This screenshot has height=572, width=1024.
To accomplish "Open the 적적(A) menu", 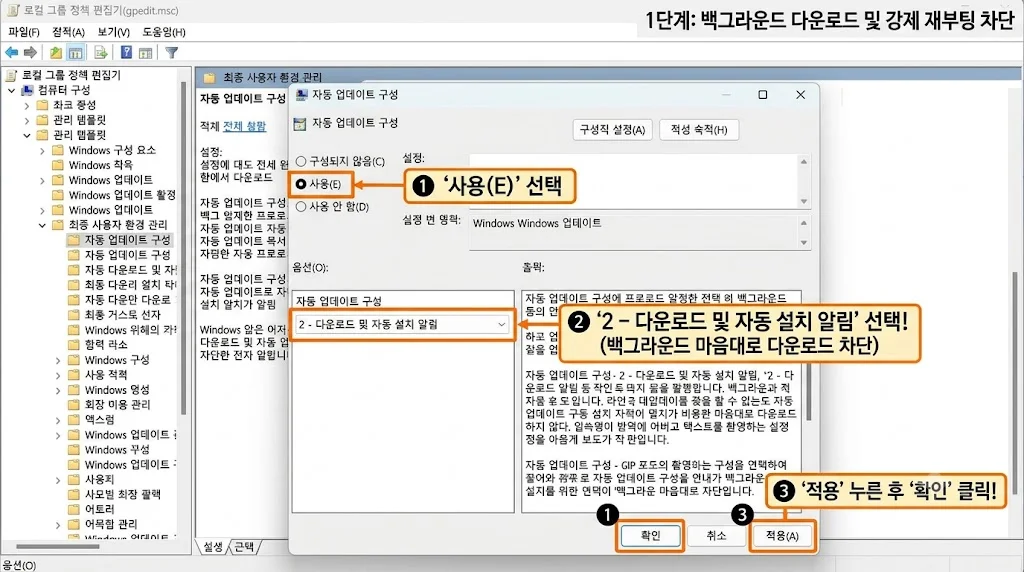I will 69,31.
